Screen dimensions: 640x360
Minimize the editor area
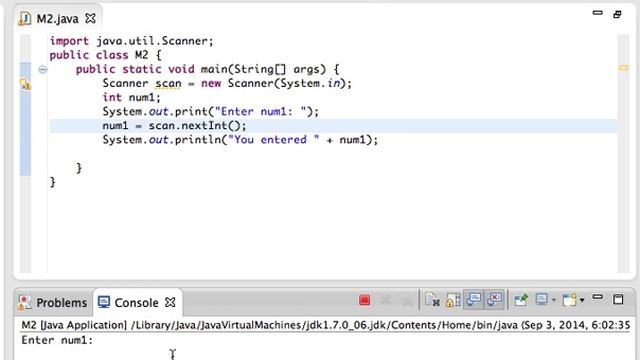[598, 13]
